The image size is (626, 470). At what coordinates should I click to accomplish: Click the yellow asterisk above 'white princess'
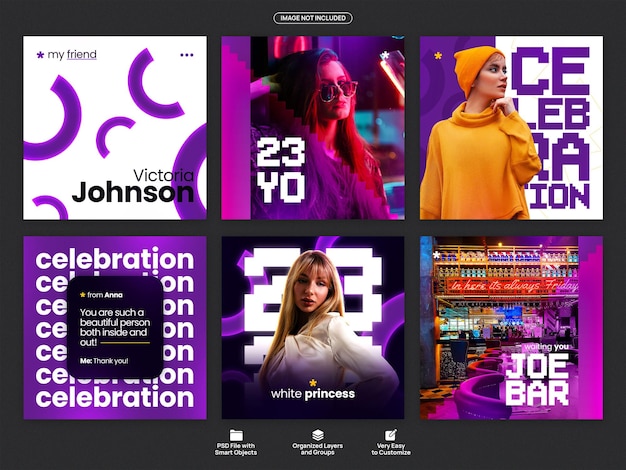[x=313, y=383]
